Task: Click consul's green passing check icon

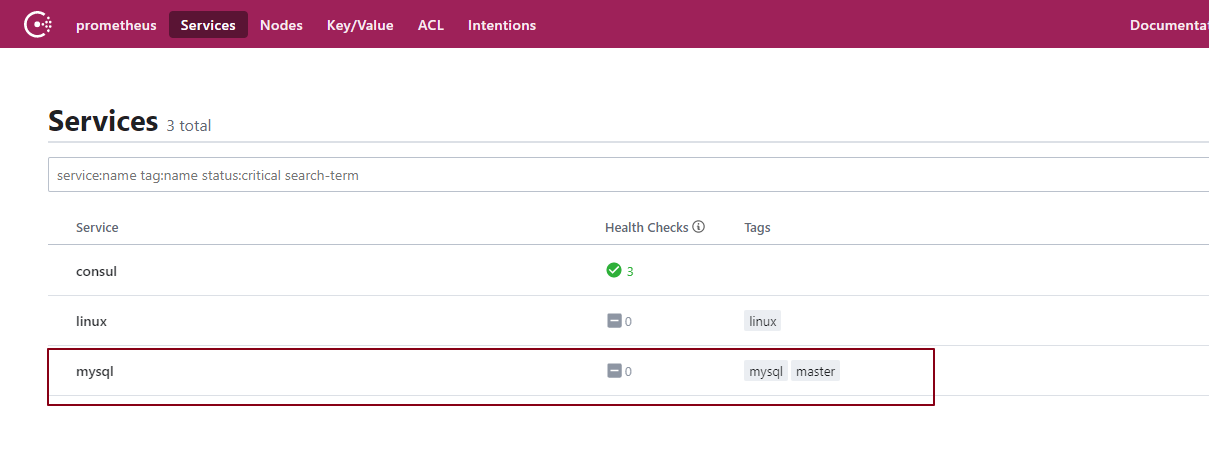Action: 614,270
